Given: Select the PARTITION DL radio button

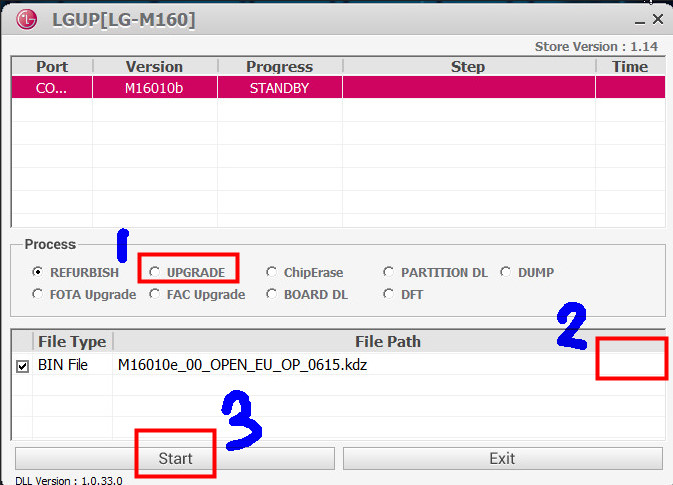Looking at the screenshot, I should [x=388, y=272].
